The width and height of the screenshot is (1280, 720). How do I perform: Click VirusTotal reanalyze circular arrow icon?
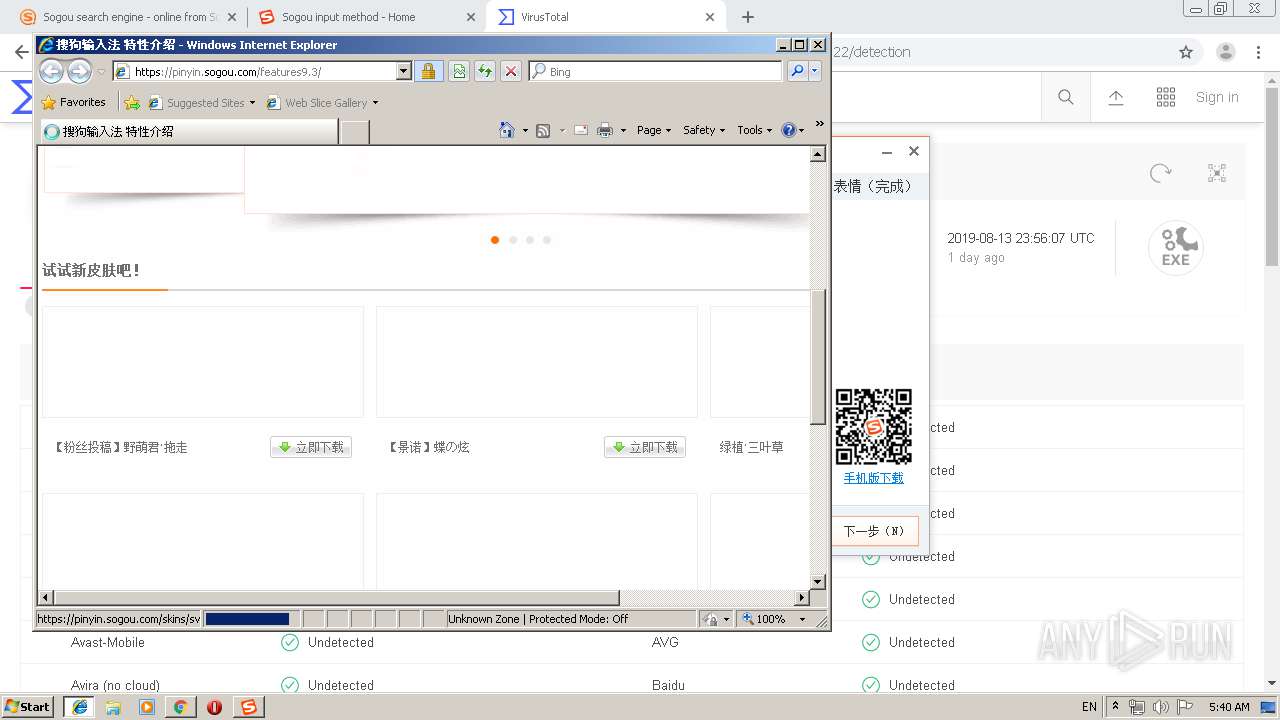[1160, 173]
